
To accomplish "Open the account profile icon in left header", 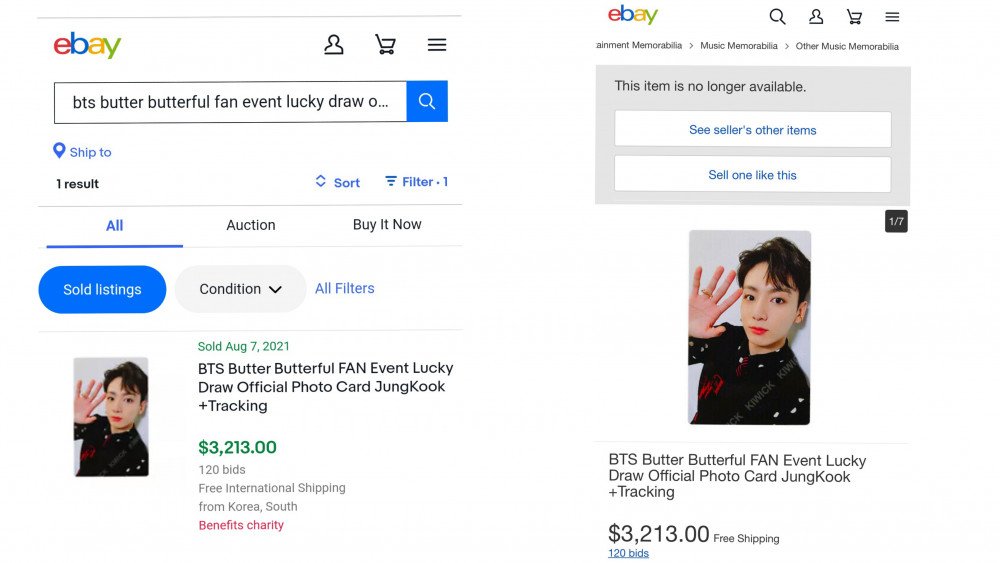I will pos(334,45).
